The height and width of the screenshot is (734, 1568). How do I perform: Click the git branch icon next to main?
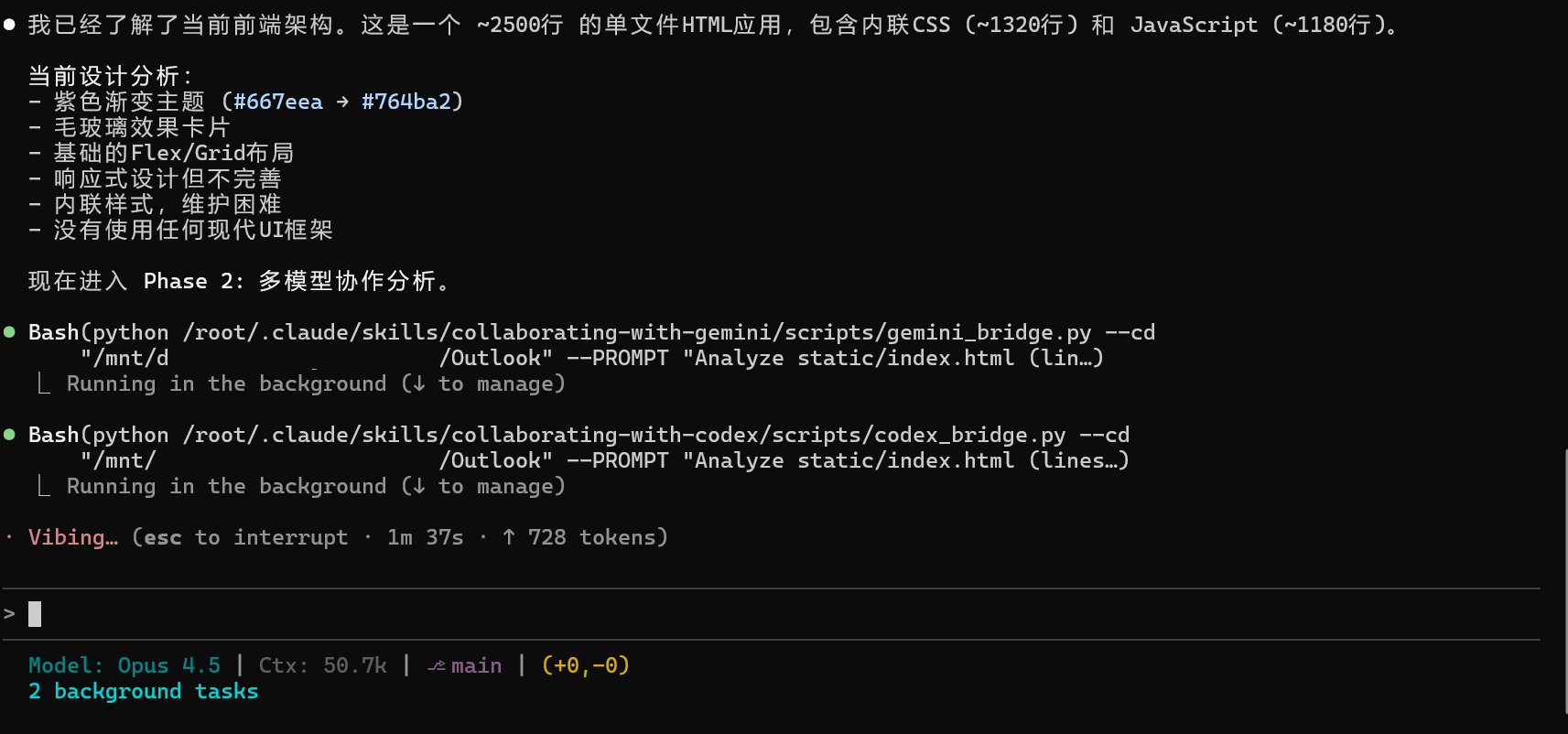tap(437, 666)
